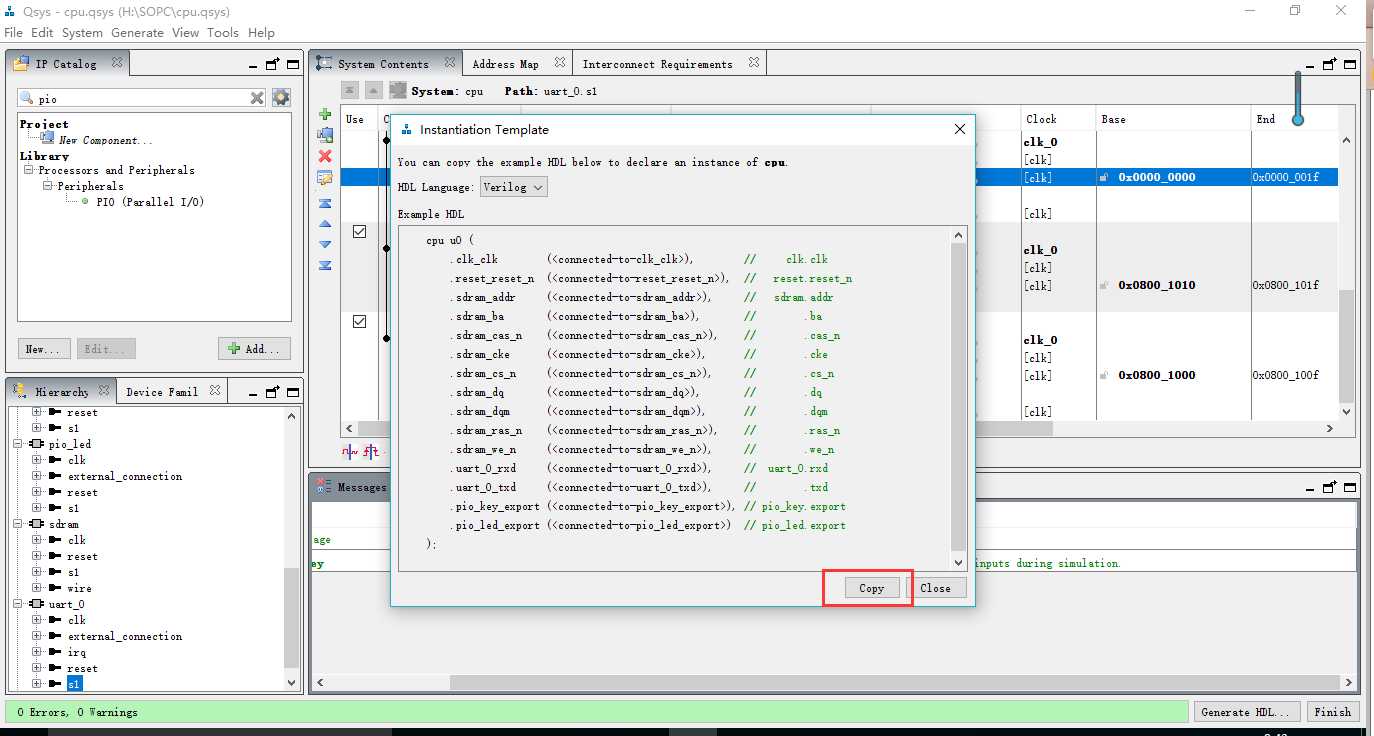The height and width of the screenshot is (736, 1374).
Task: Click the lock icon beside base address 0x0800_1000
Action: tap(1104, 375)
